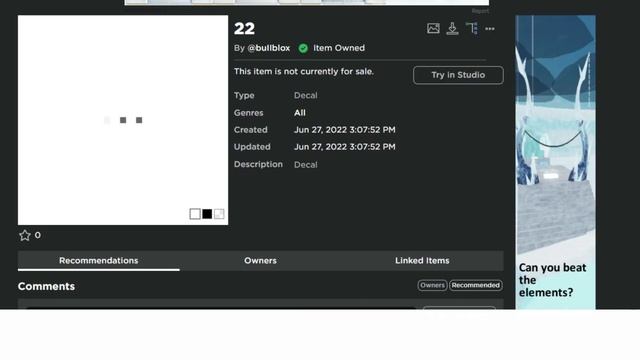Click the Report link above the ad

(480, 11)
